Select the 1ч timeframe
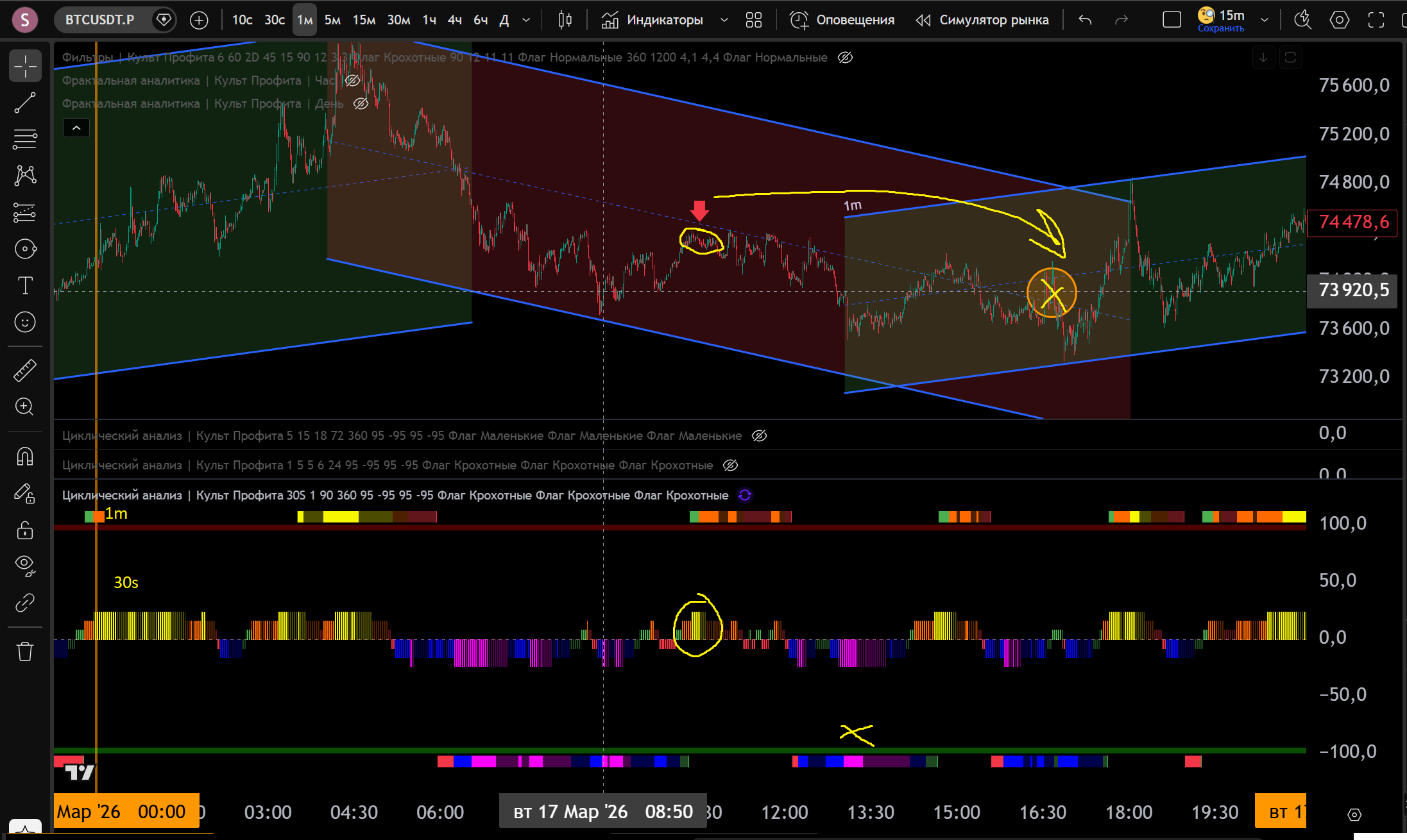 [429, 20]
